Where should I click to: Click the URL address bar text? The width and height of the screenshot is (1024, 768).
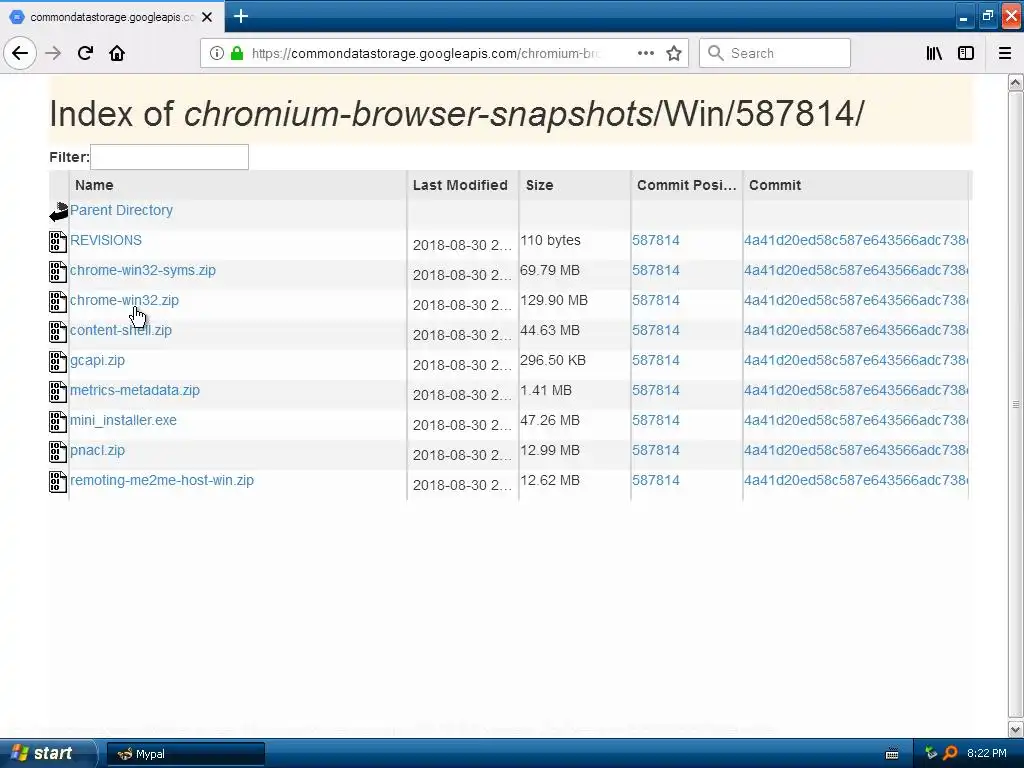424,54
